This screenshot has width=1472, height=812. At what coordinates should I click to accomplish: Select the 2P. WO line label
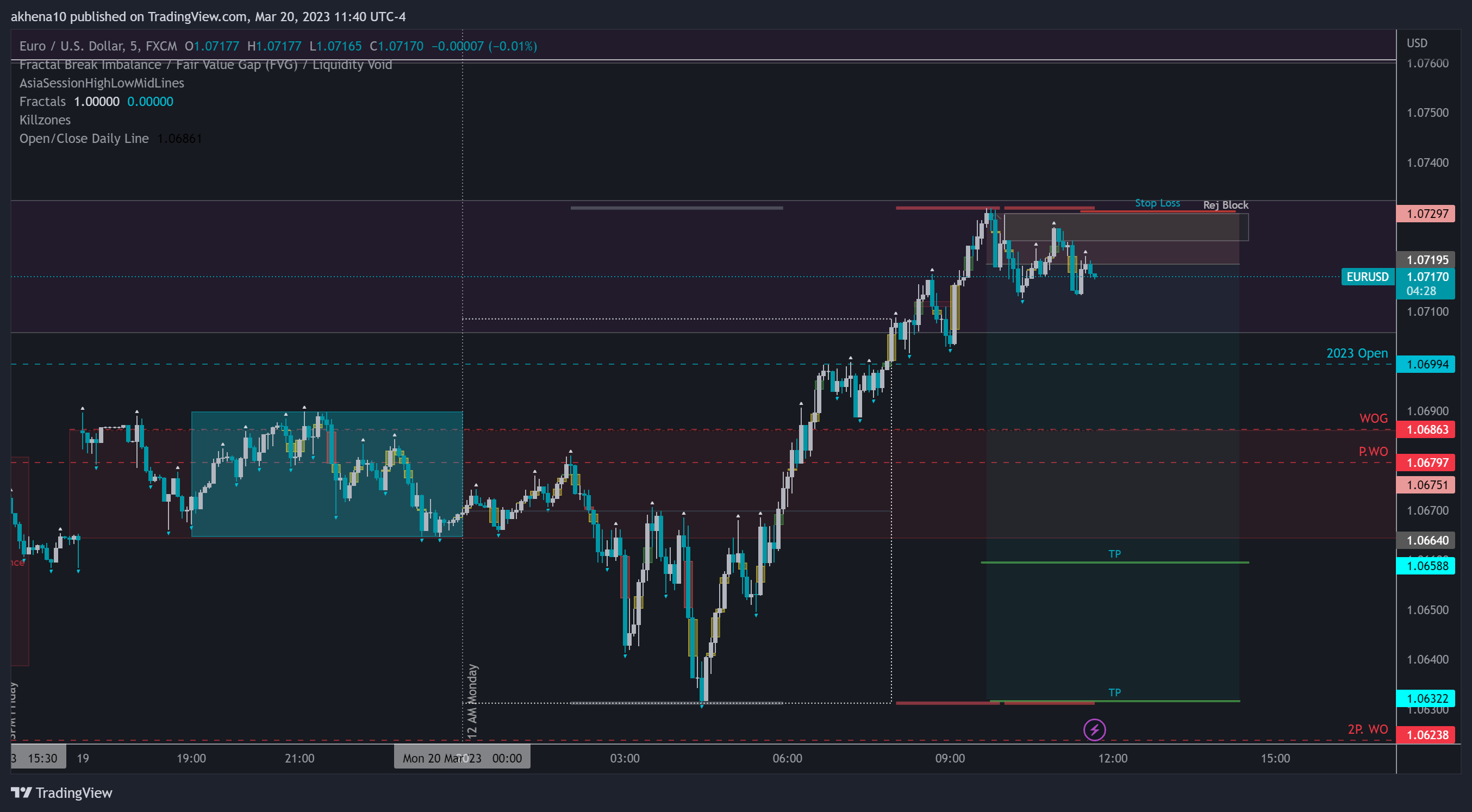coord(1368,729)
